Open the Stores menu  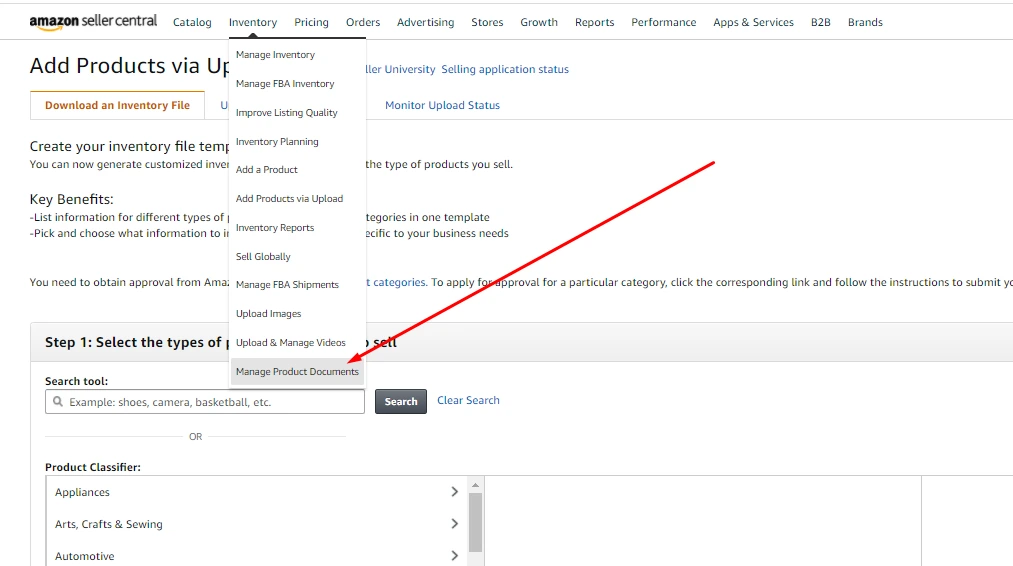pyautogui.click(x=487, y=22)
